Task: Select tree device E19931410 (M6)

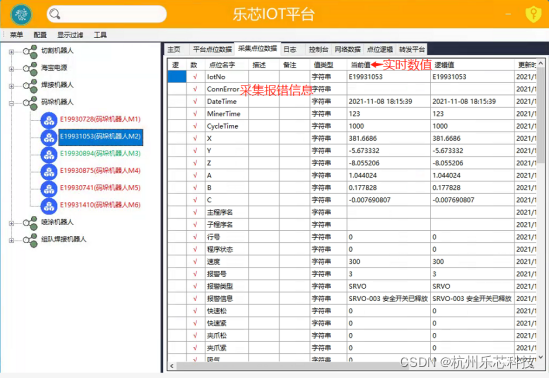Action: (100, 205)
